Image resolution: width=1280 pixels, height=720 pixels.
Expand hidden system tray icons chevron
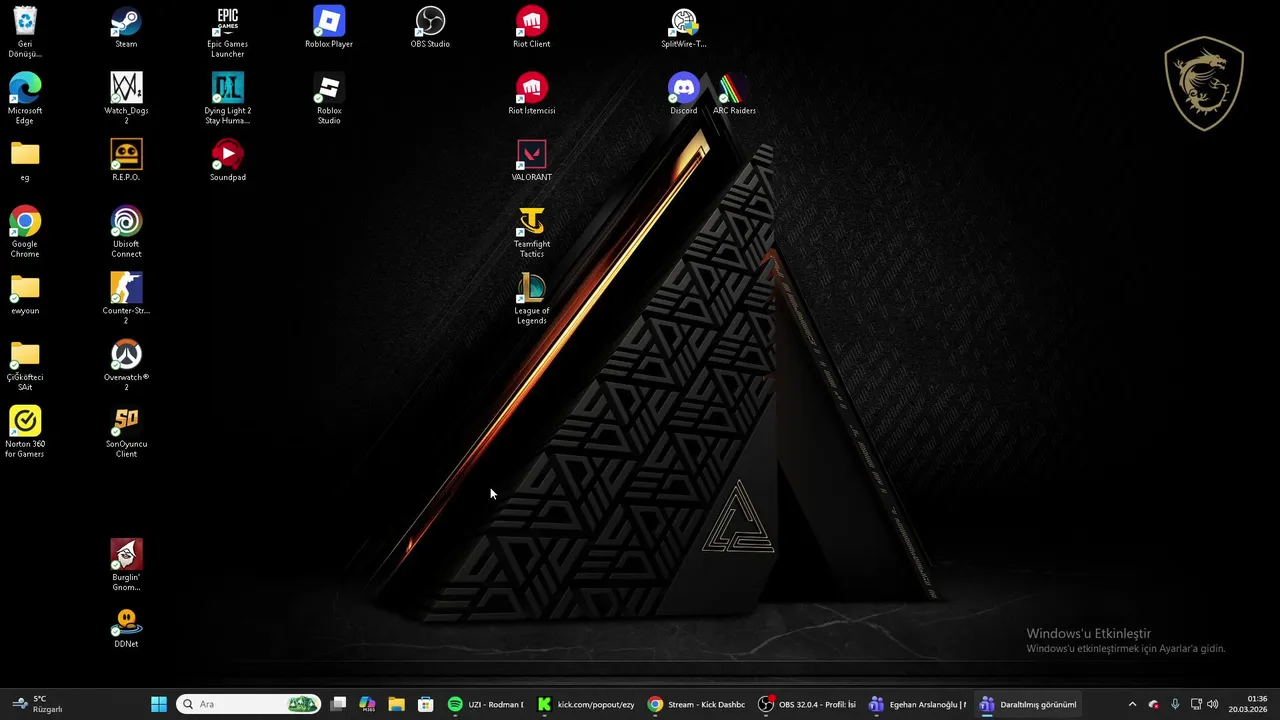pyautogui.click(x=1132, y=704)
